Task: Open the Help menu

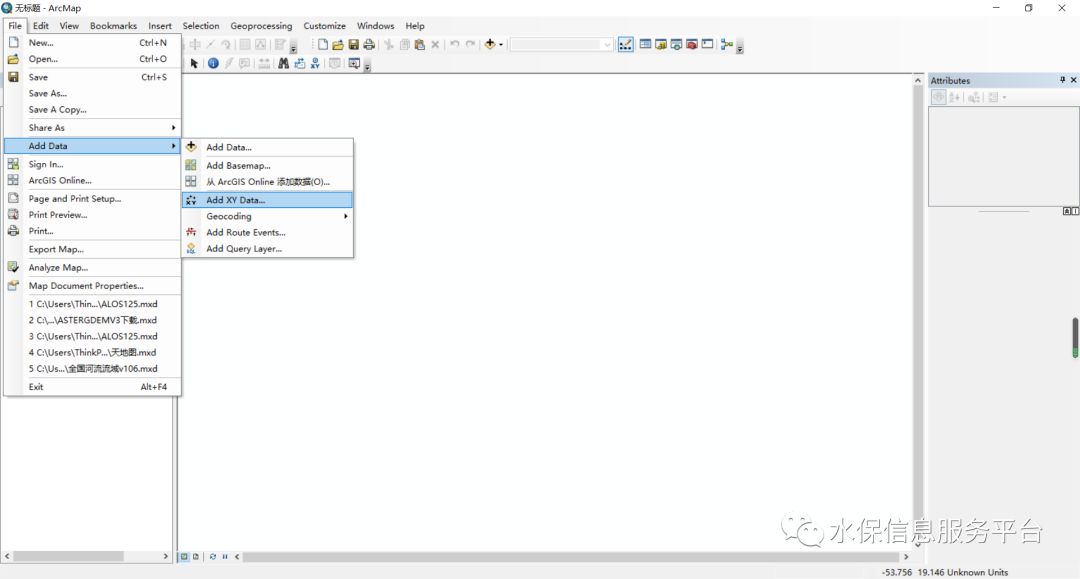Action: tap(415, 25)
